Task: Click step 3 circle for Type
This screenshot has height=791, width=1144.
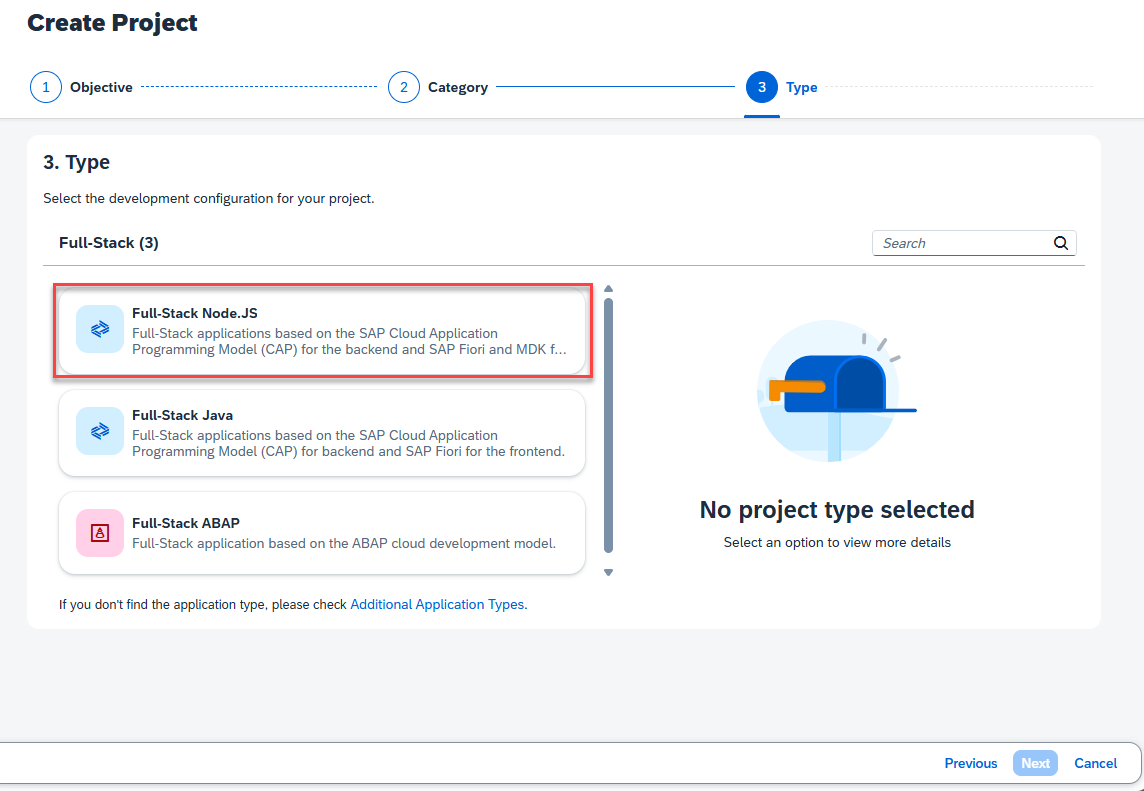Action: click(x=762, y=87)
